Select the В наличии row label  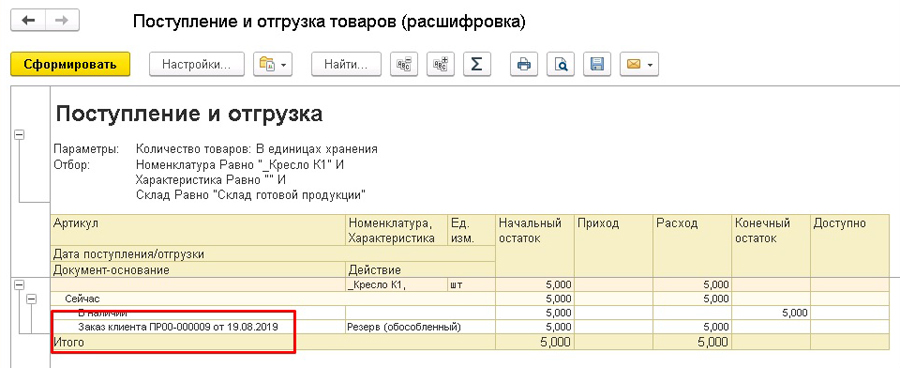click(x=102, y=313)
